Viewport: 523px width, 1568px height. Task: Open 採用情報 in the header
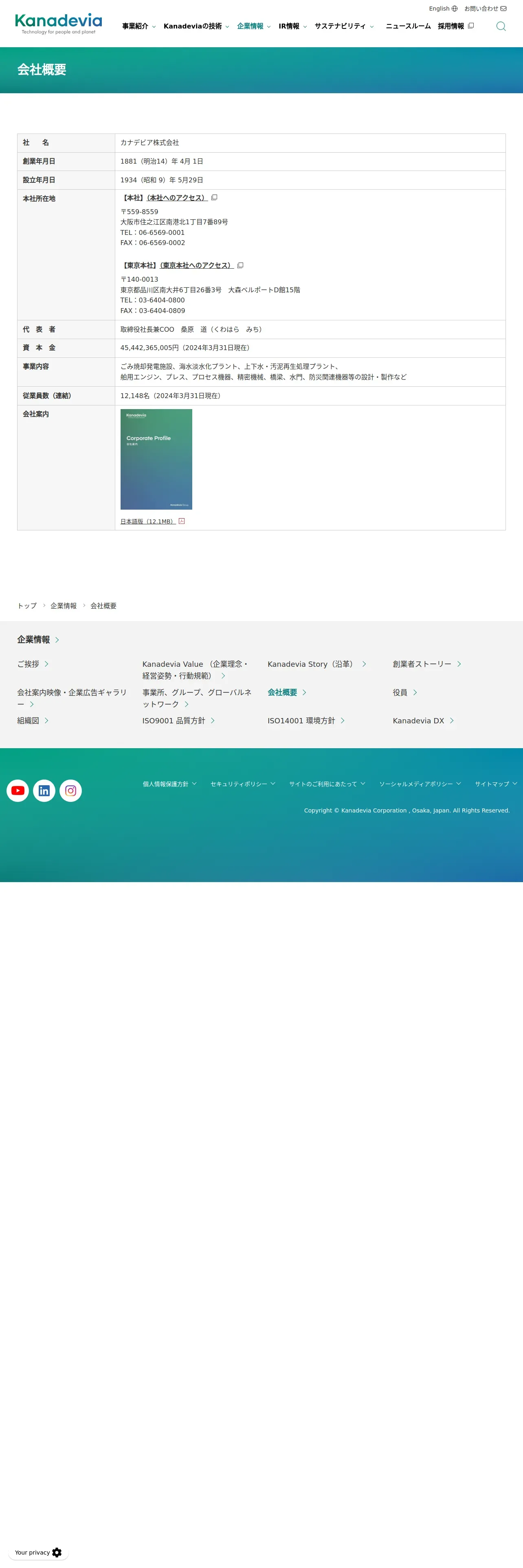pos(451,26)
